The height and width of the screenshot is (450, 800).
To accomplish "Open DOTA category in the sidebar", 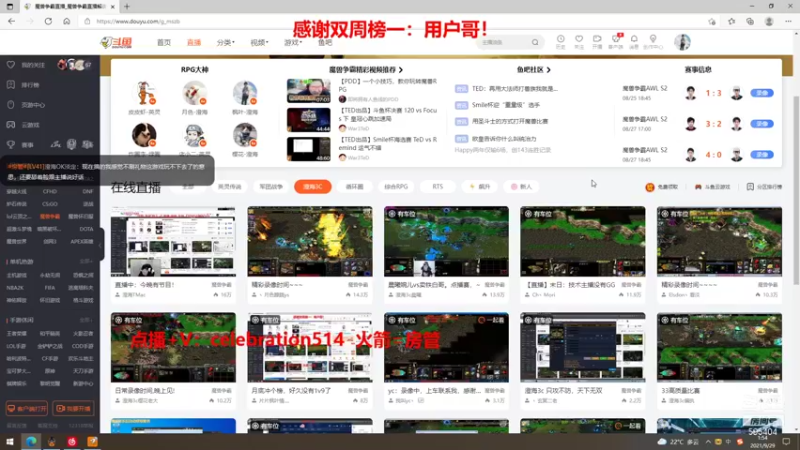I will coord(86,229).
